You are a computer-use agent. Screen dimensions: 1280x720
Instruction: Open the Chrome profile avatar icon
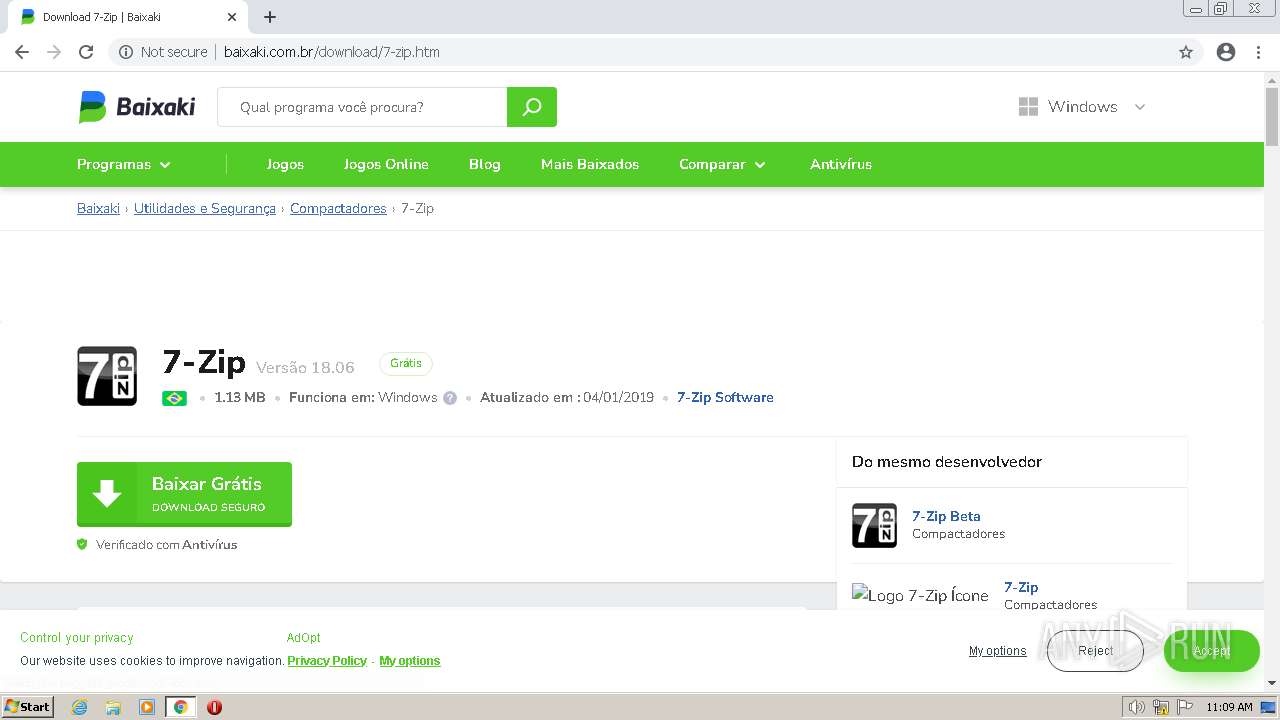(1226, 52)
